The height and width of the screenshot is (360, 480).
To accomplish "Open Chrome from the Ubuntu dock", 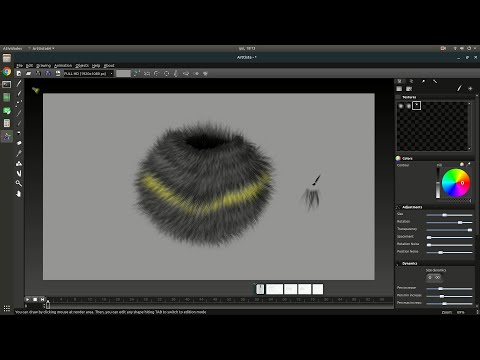I will click(7, 71).
